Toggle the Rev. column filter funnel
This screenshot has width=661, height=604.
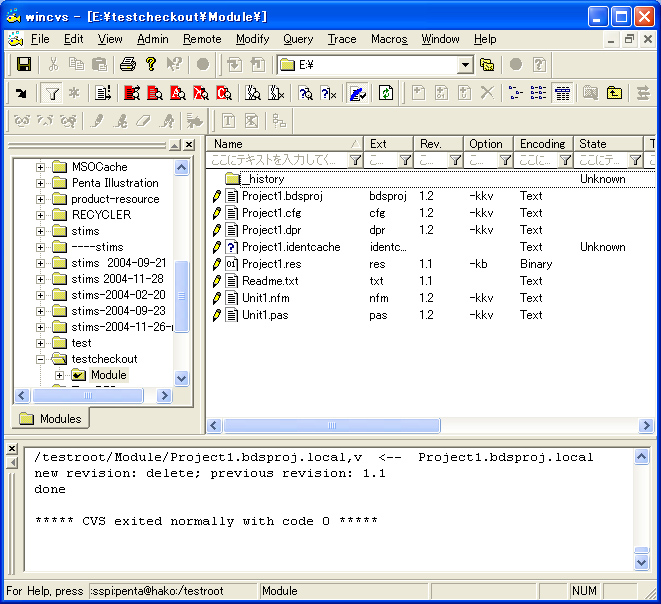coord(455,160)
